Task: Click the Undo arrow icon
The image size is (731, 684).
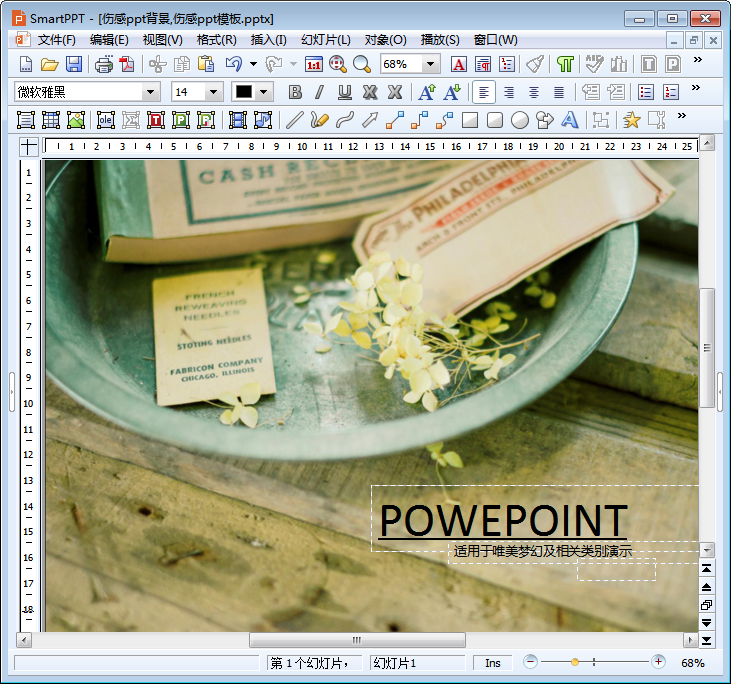Action: click(234, 64)
